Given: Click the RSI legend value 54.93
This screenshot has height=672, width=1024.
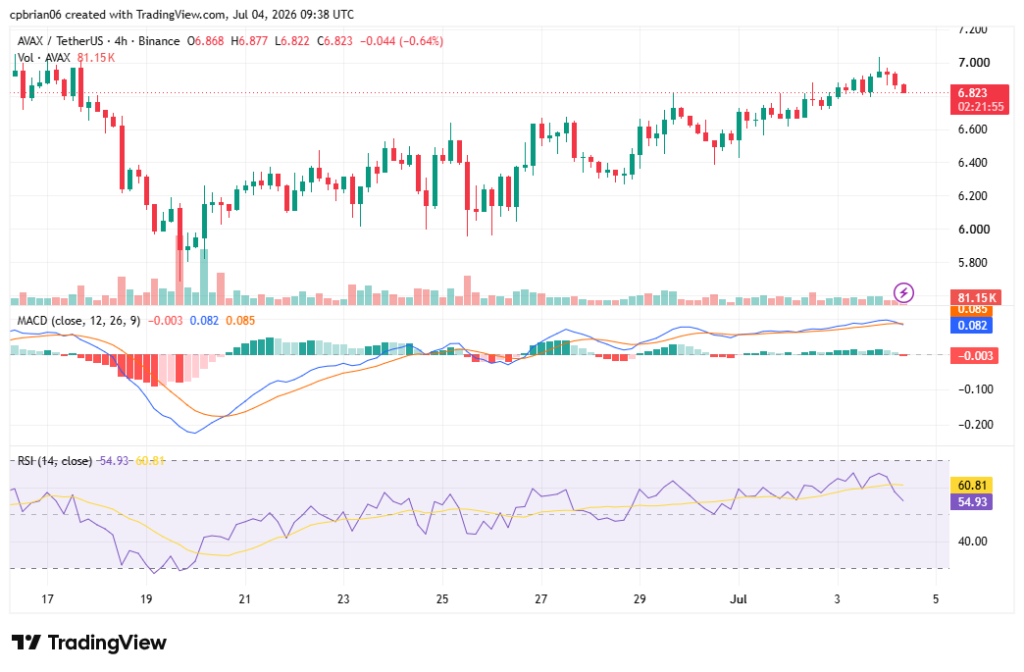Looking at the screenshot, I should pos(114,461).
